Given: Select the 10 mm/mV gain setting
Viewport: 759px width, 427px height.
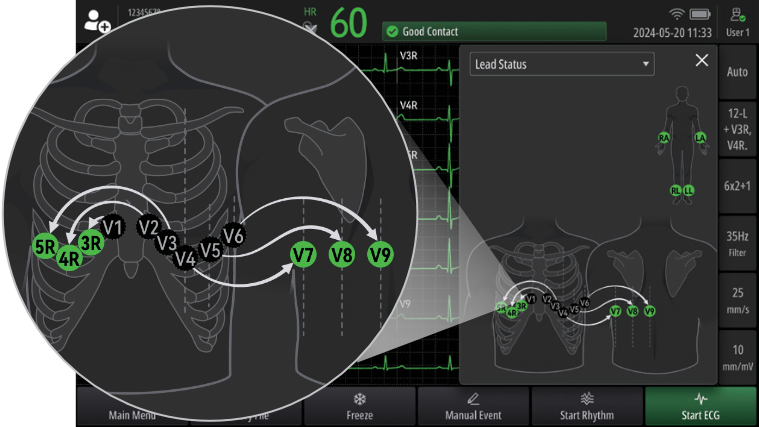Looking at the screenshot, I should click(737, 357).
